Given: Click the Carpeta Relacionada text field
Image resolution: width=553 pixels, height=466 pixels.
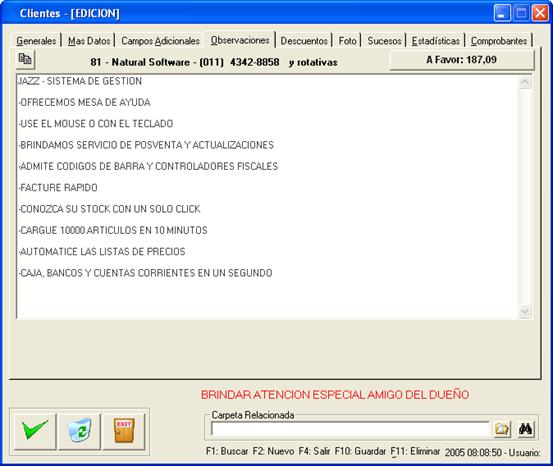Looking at the screenshot, I should point(350,429).
